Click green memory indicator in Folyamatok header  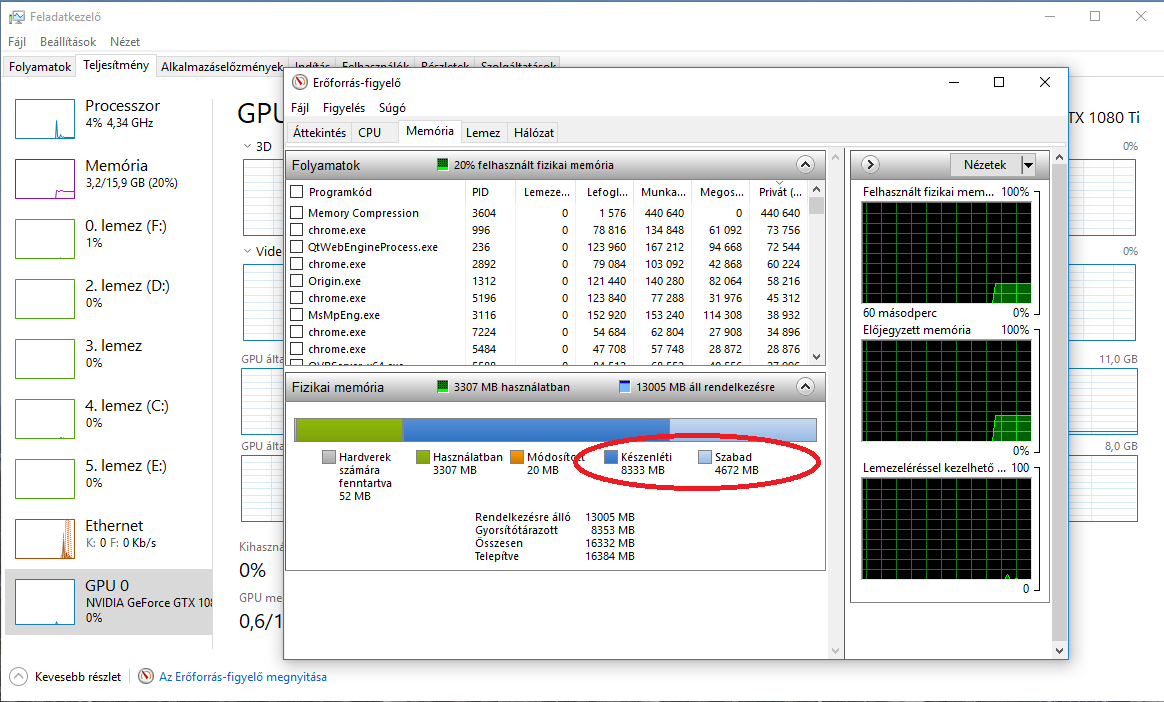coord(442,165)
